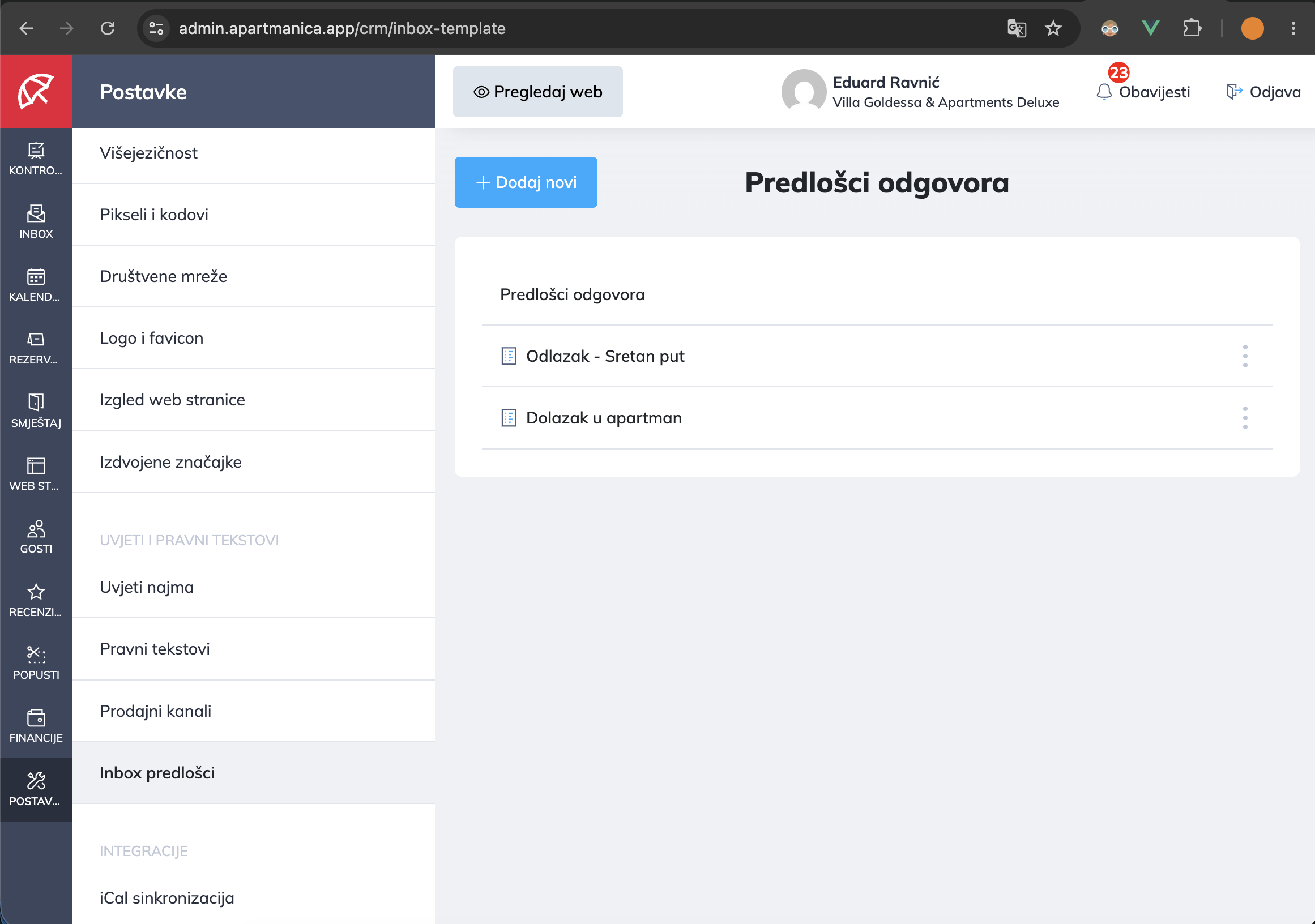Open the Postavke tools icon
The width and height of the screenshot is (1315, 924).
click(36, 780)
